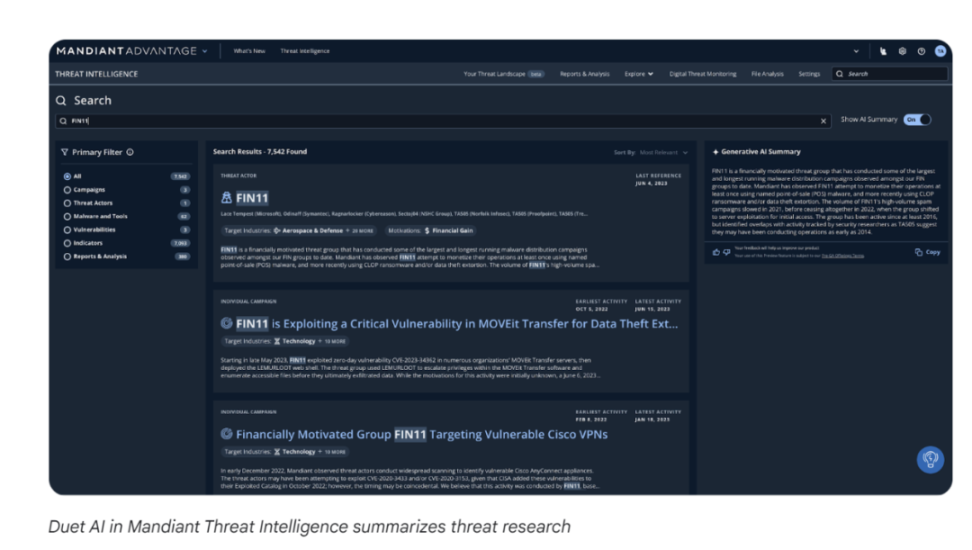Click the thumbs up feedback icon
The width and height of the screenshot is (972, 550).
coord(716,252)
